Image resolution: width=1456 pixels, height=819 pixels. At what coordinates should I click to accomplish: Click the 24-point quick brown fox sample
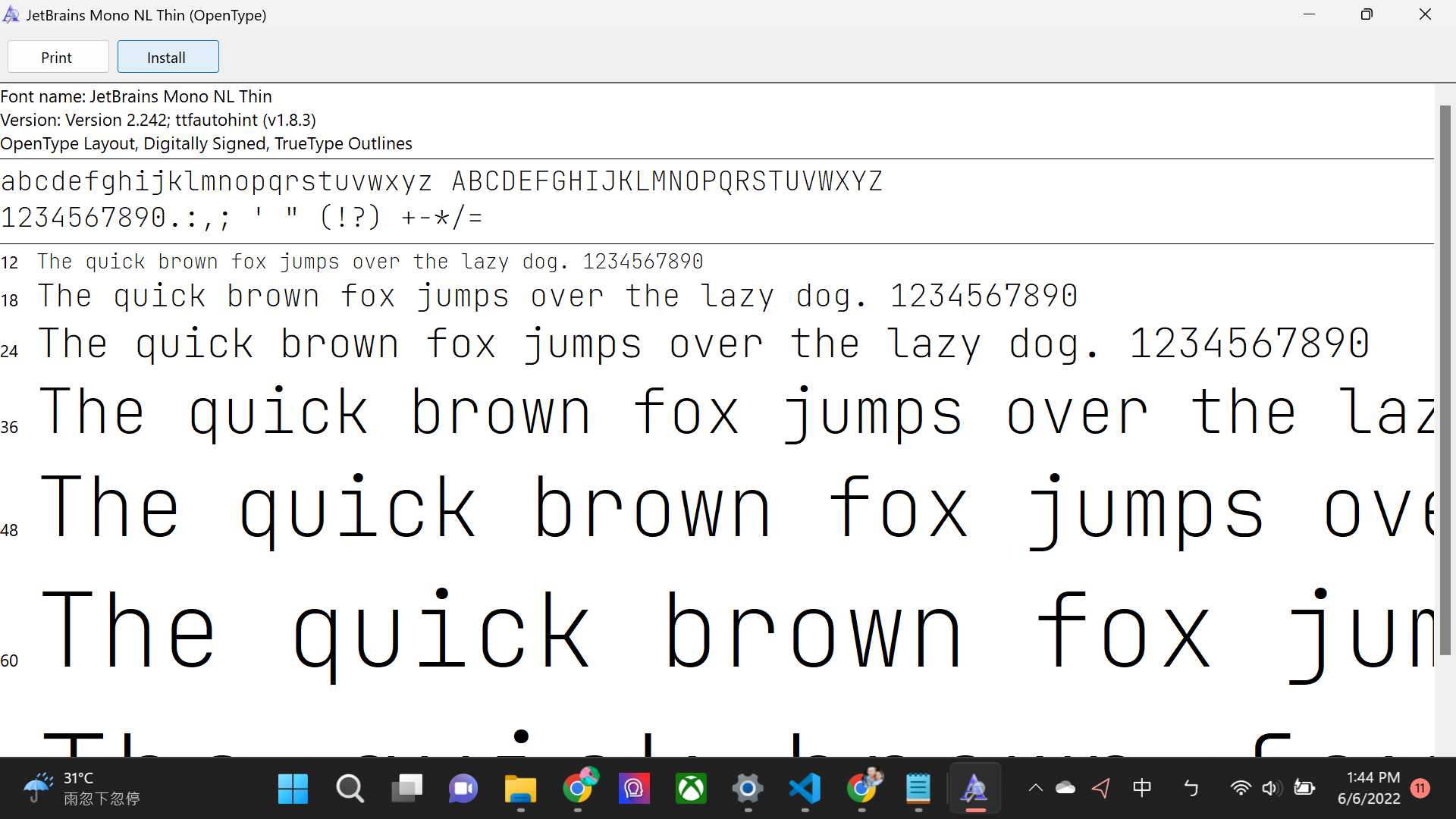[x=704, y=345]
